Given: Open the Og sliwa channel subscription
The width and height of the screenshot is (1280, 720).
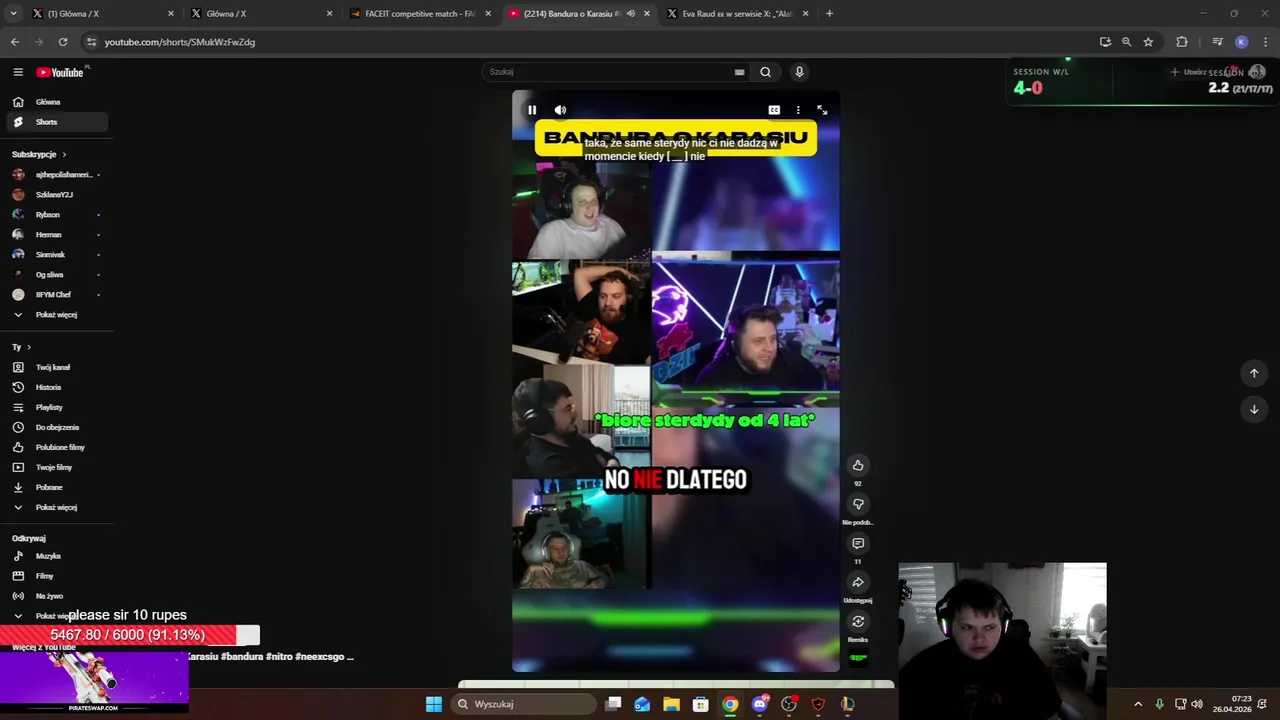Looking at the screenshot, I should [57, 275].
